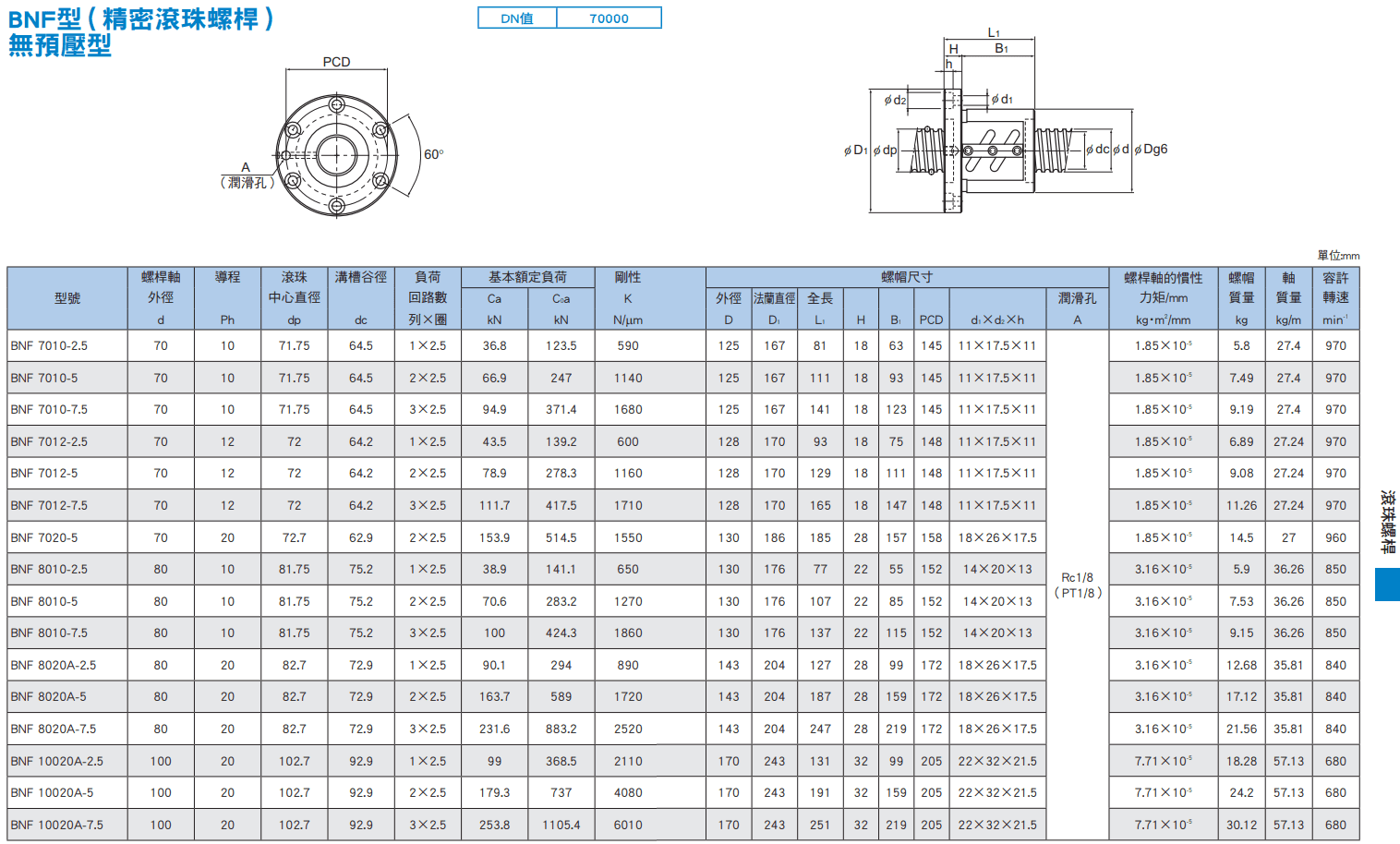Click the "導程" column header
1400x844 pixels.
point(227,298)
